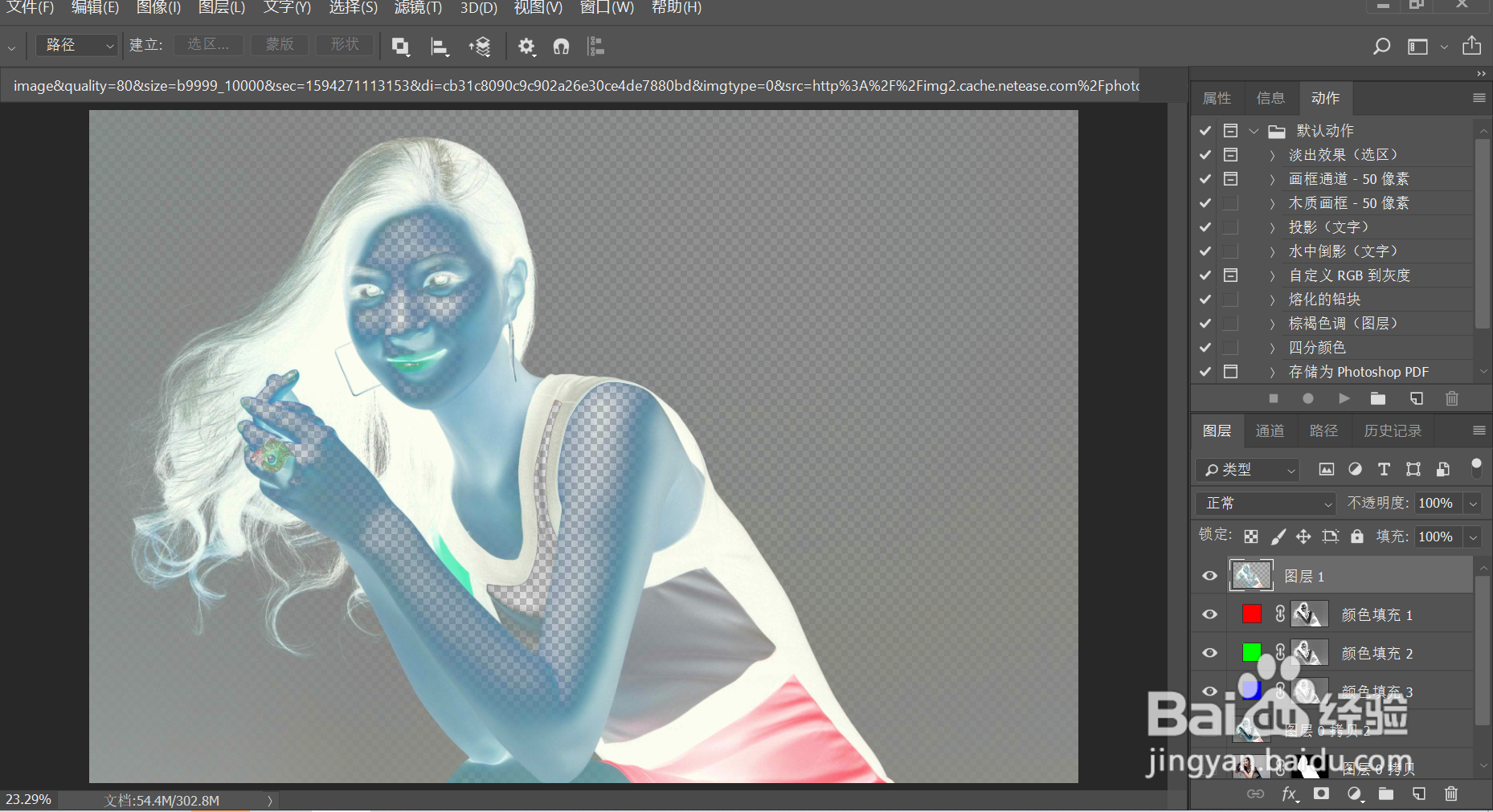Viewport: 1493px width, 812px height.
Task: Add a layer mask from Layers panel bottom
Action: 1321,794
